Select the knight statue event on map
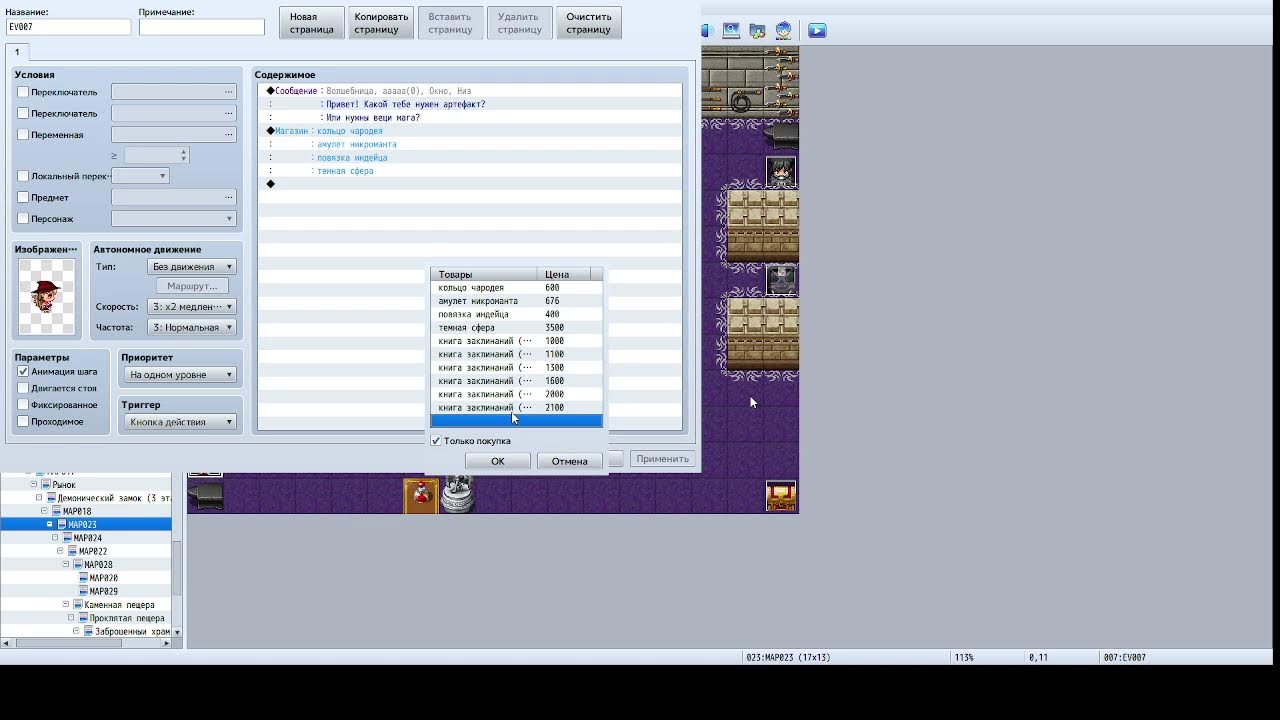 (457, 494)
